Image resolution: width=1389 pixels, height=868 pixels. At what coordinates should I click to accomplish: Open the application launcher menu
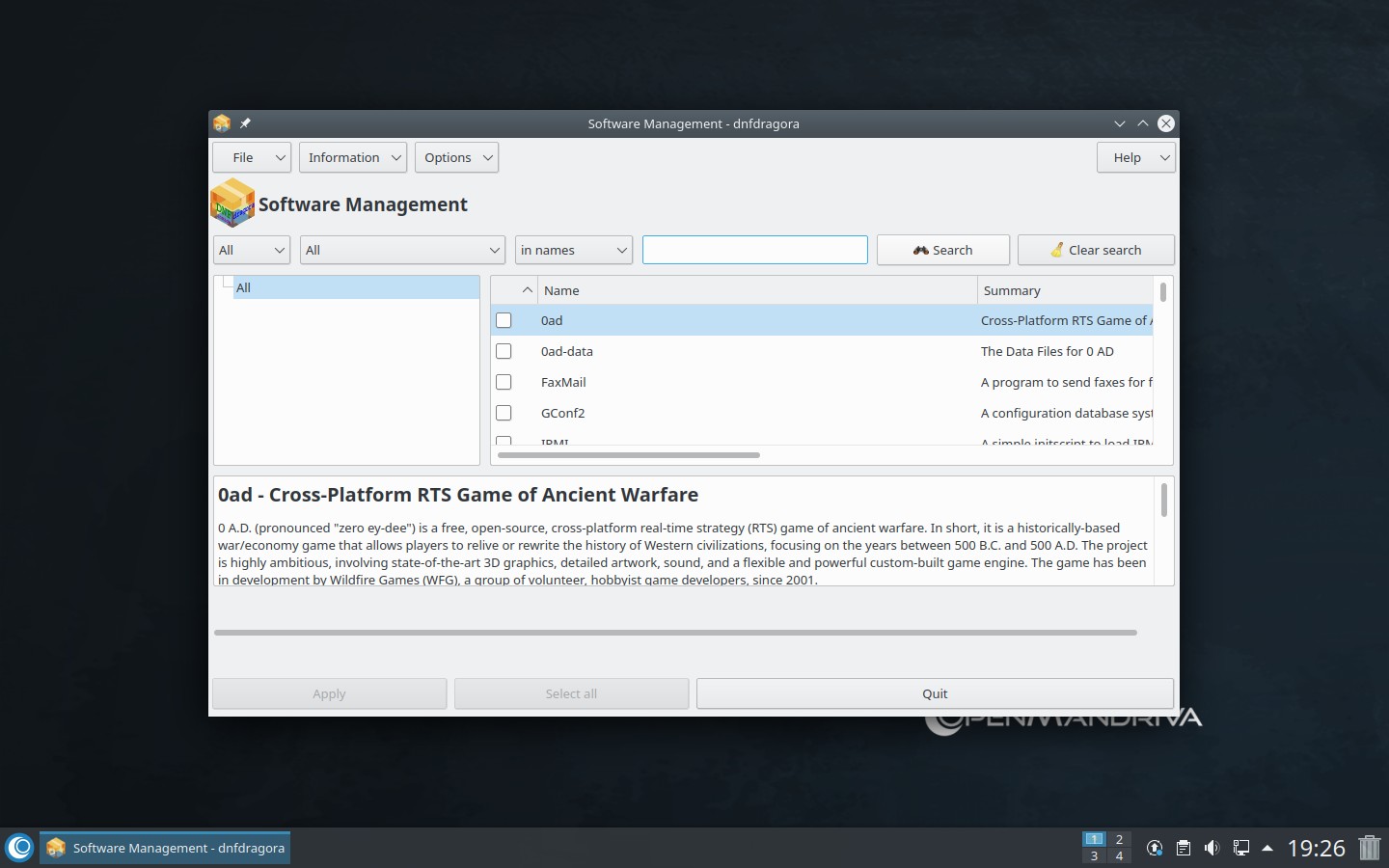pyautogui.click(x=19, y=848)
